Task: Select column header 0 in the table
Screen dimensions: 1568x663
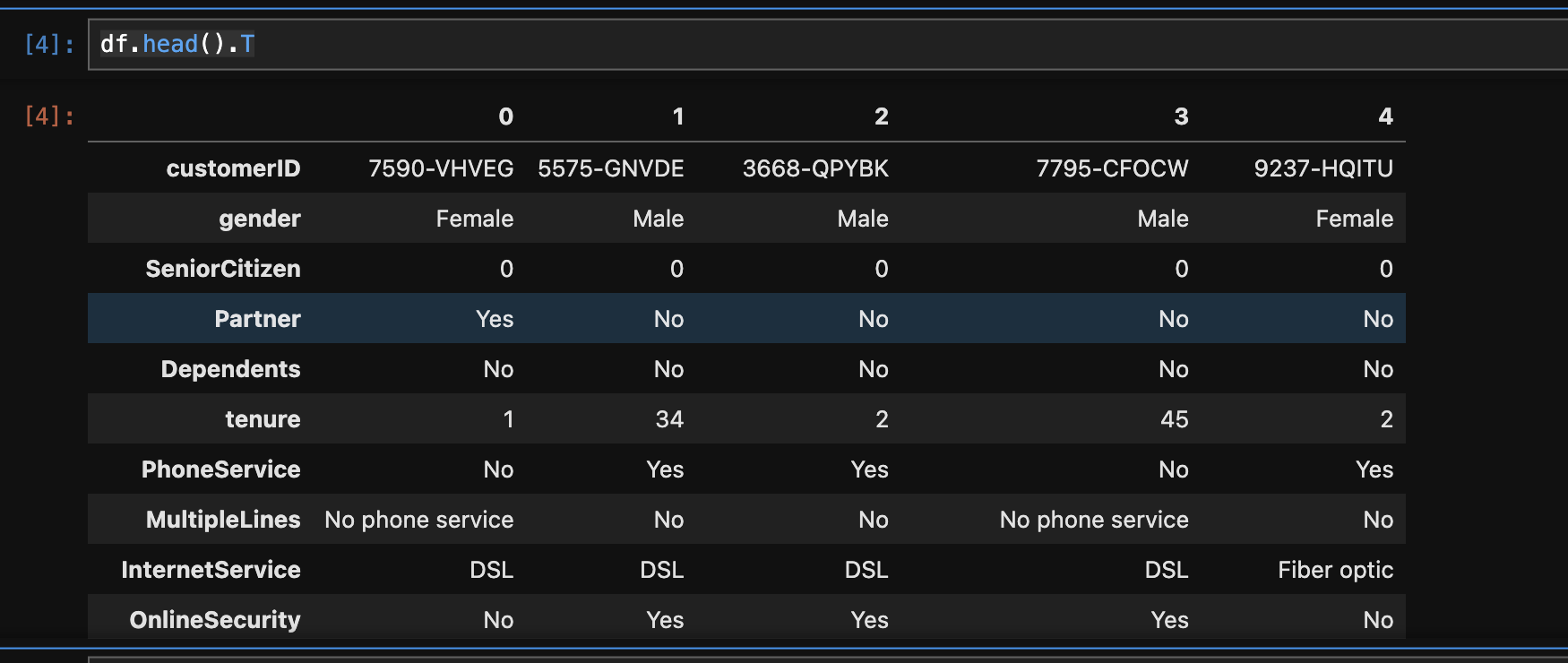Action: point(505,116)
